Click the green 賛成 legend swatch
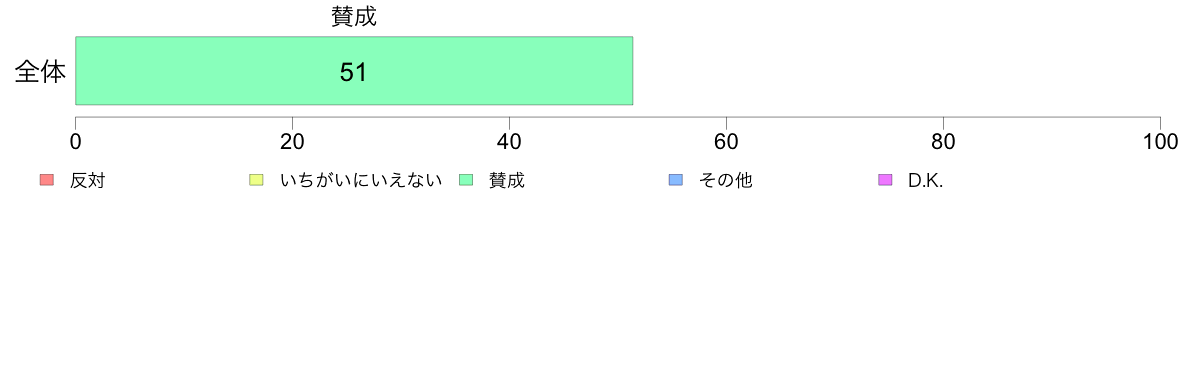 pyautogui.click(x=465, y=180)
